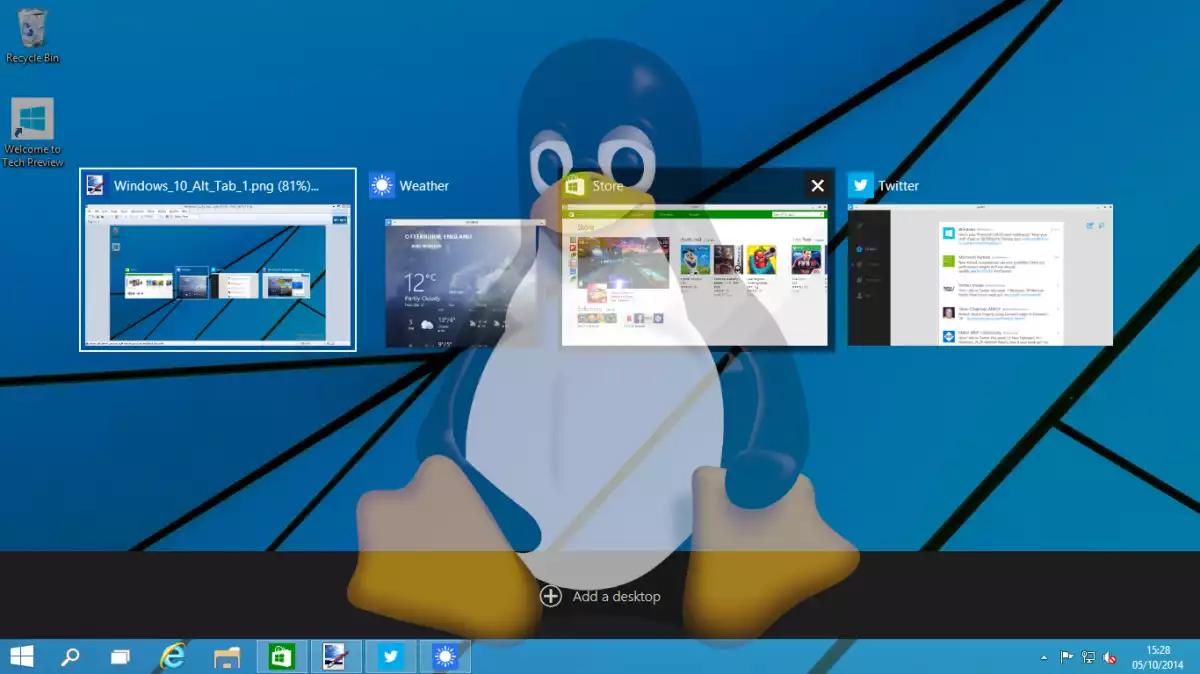Click the Weather app icon in Task View
Image resolution: width=1200 pixels, height=674 pixels.
tap(382, 185)
